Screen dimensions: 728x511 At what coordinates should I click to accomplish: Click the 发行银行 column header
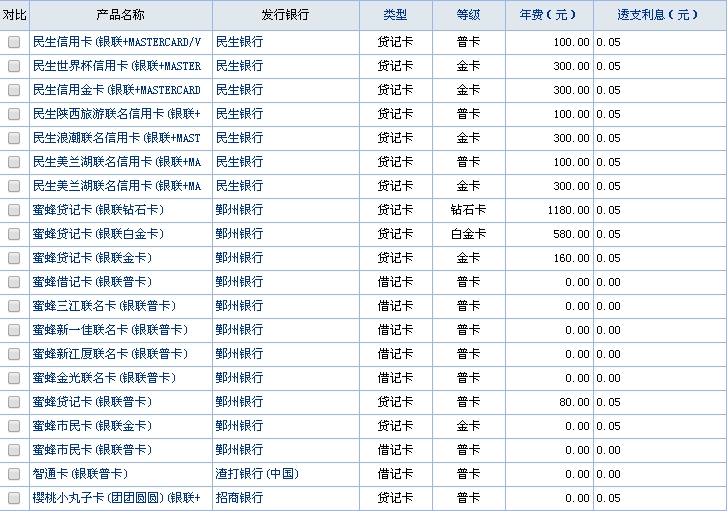pos(285,15)
